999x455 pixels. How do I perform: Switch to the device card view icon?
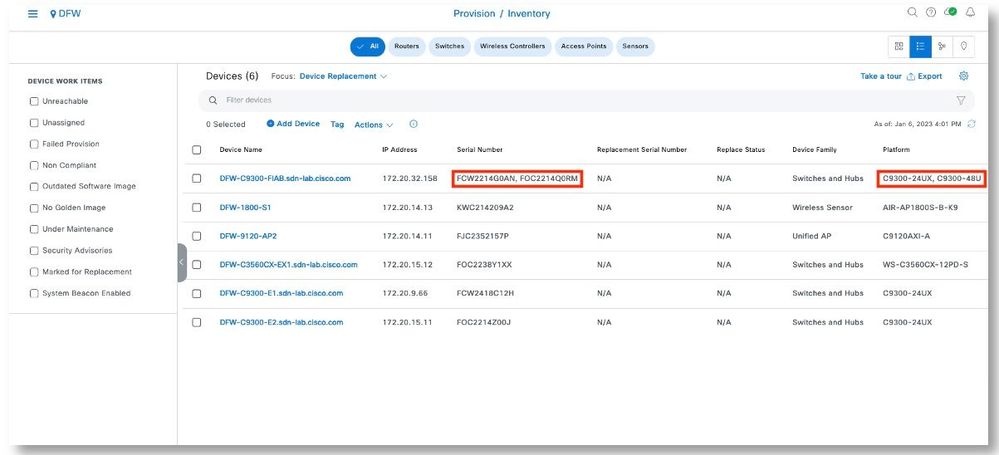[x=899, y=47]
